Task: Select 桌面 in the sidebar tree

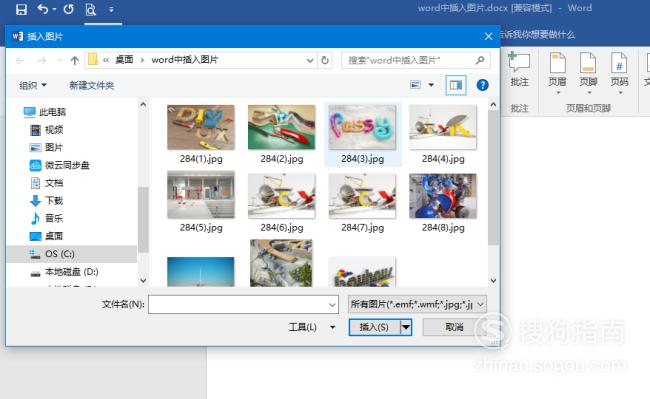Action: tap(46, 236)
